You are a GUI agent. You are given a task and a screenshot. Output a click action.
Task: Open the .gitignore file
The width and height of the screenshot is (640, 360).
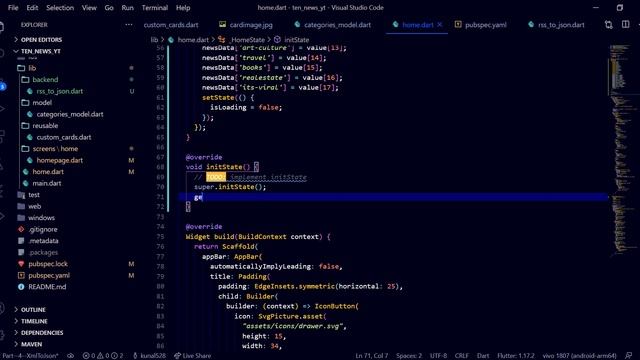pos(43,229)
